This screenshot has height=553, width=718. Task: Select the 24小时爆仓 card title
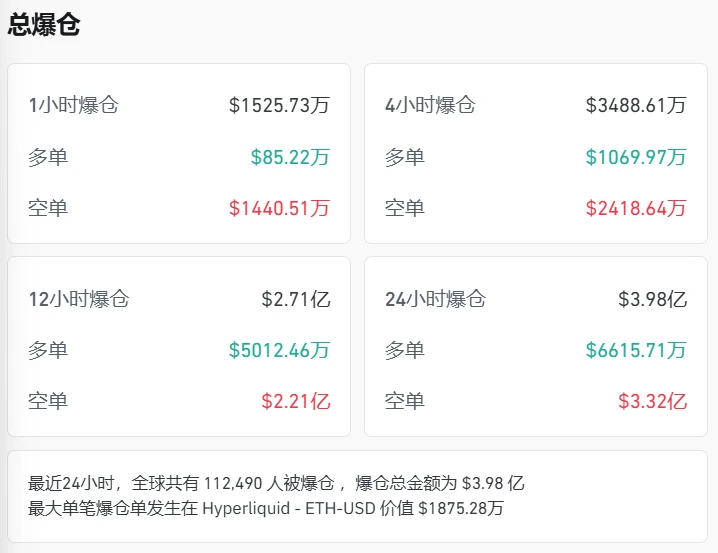435,299
